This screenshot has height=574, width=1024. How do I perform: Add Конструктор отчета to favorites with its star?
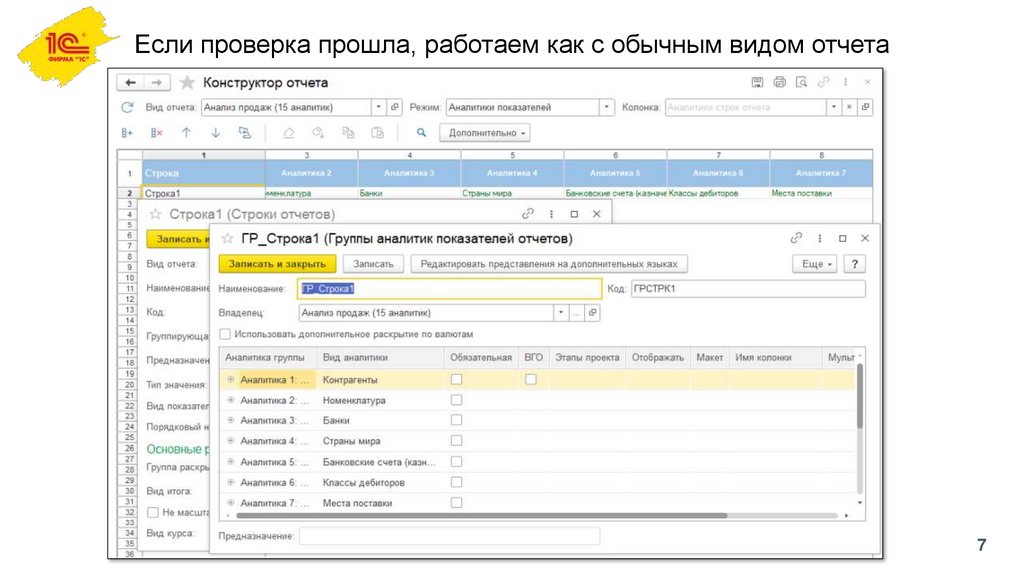(187, 82)
